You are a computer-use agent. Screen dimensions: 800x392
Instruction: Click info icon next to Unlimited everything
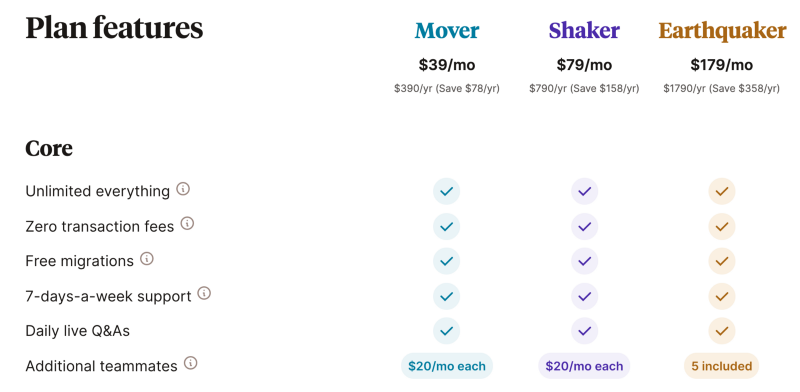click(x=183, y=189)
